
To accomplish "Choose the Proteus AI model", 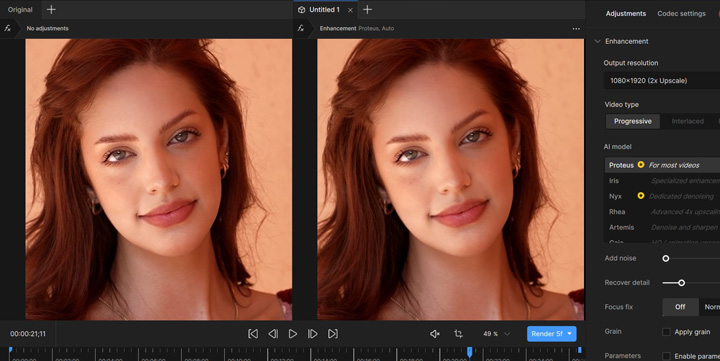I will [x=662, y=165].
